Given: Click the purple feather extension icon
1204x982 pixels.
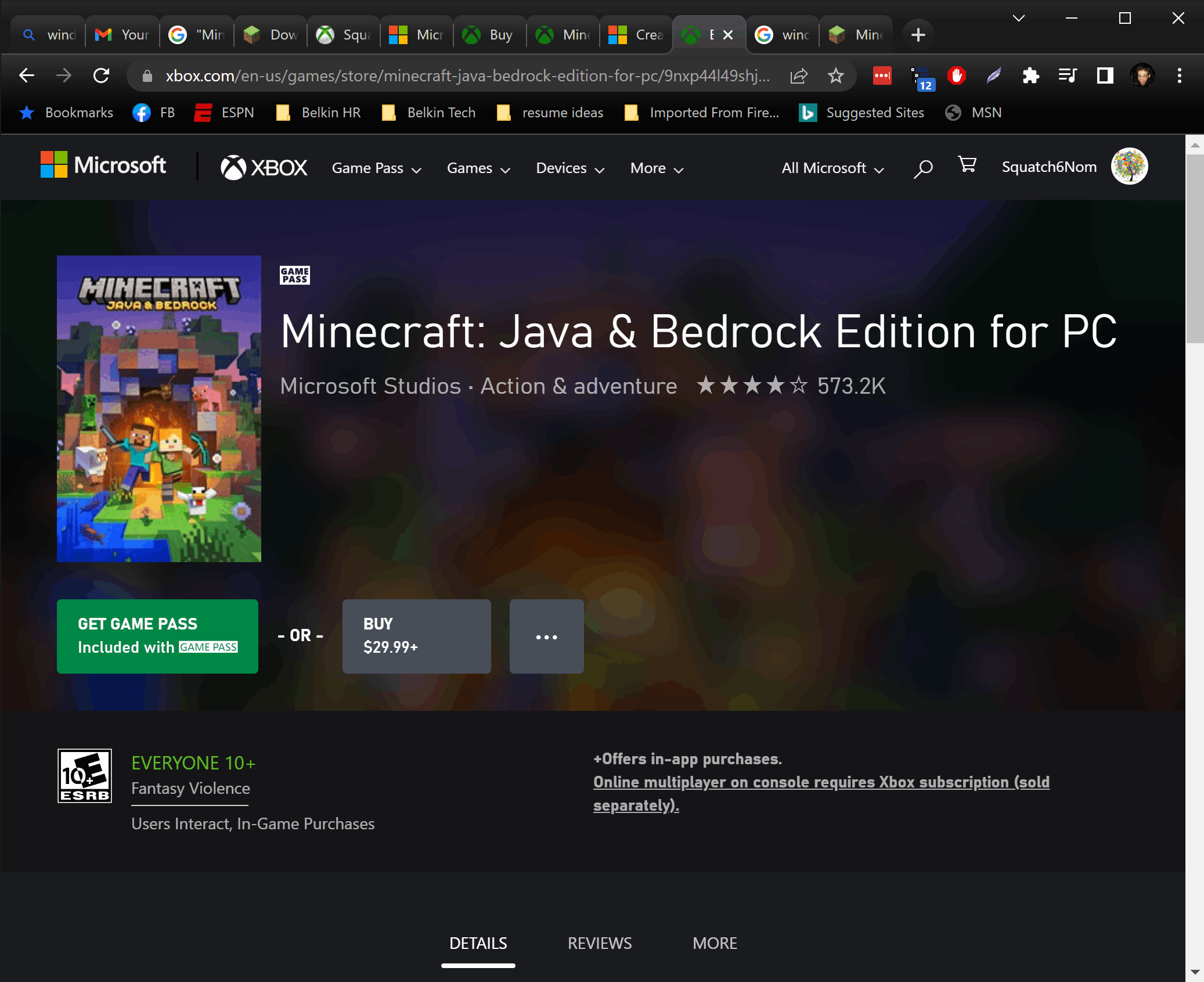Looking at the screenshot, I should click(x=993, y=75).
